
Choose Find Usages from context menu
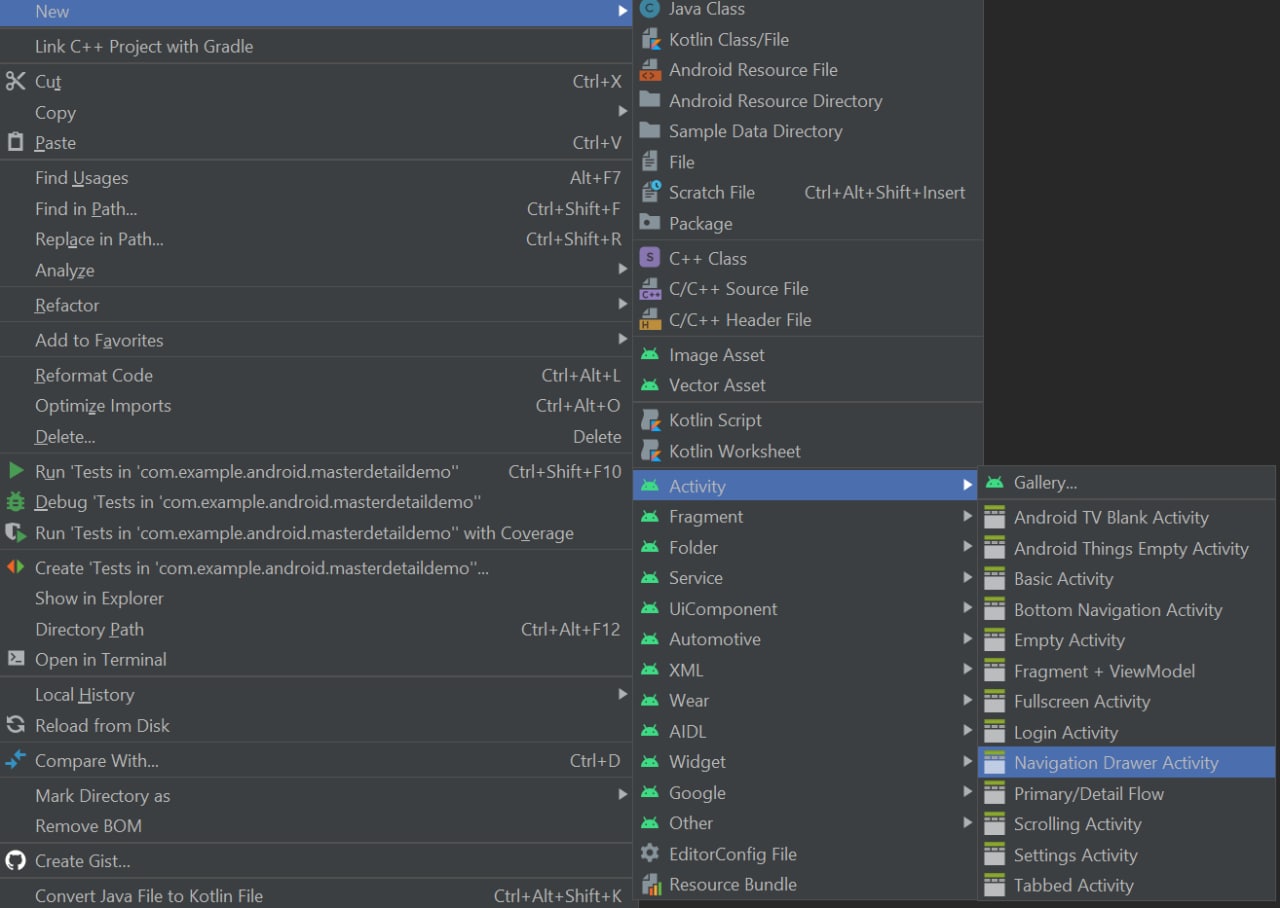click(316, 178)
